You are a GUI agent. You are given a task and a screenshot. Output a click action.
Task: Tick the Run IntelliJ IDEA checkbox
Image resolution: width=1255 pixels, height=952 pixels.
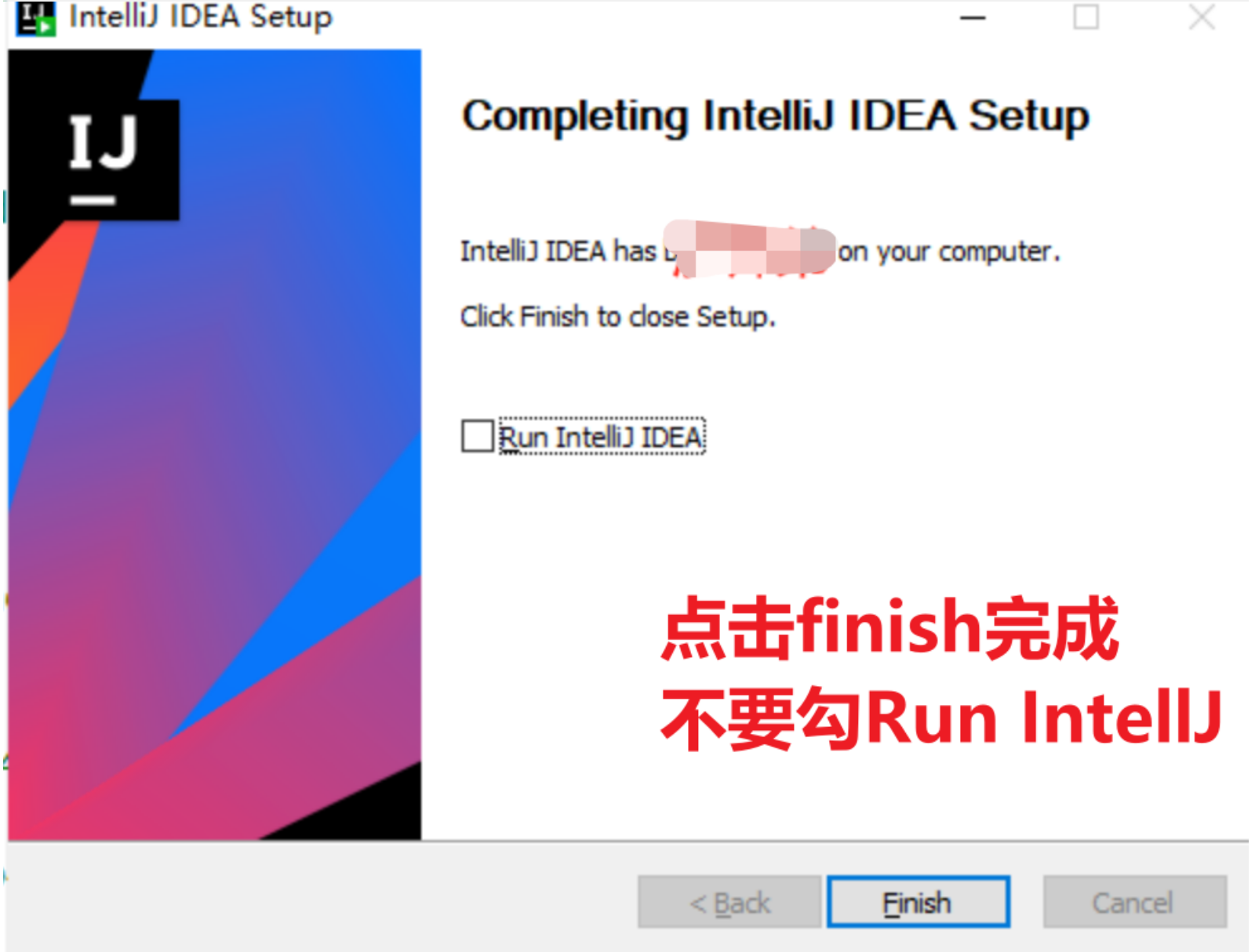coord(477,436)
